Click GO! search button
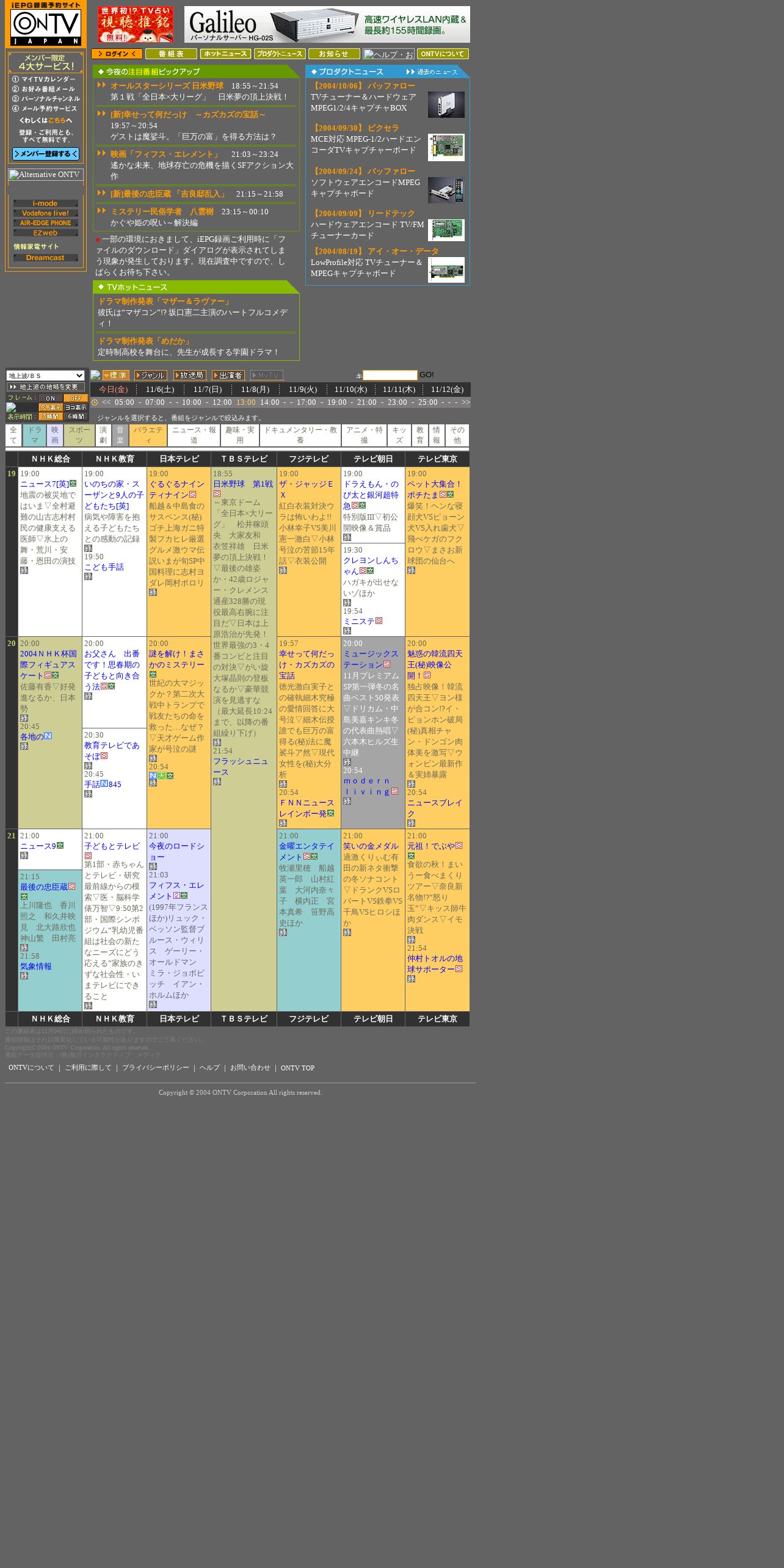Viewport: 784px width, 1568px height. tap(426, 375)
